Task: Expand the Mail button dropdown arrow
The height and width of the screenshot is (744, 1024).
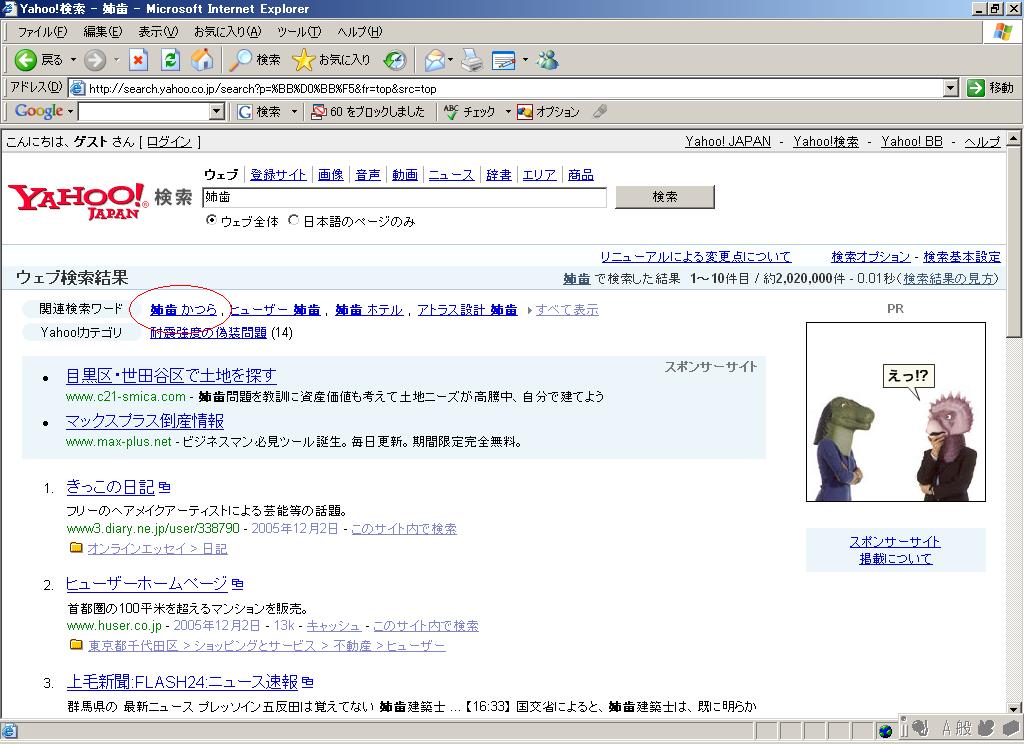Action: click(x=451, y=60)
